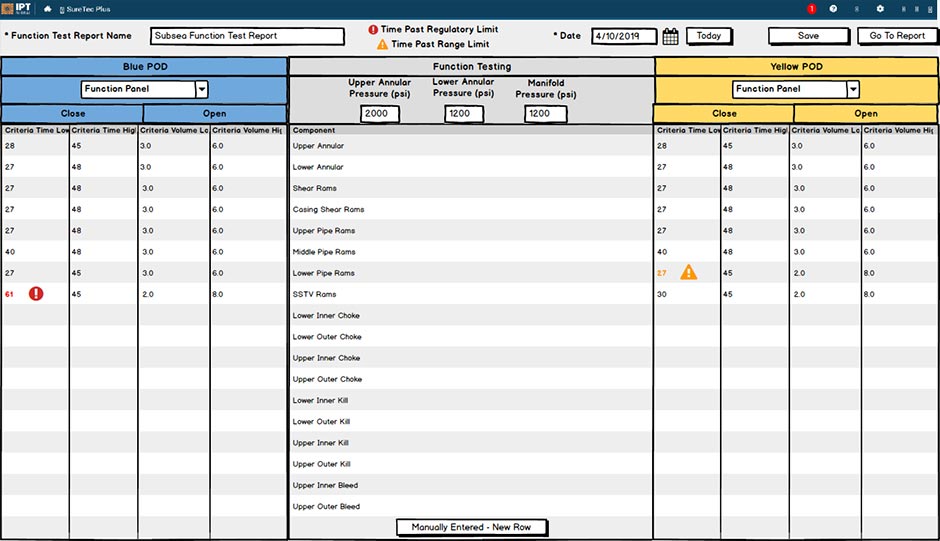Select the Blue POD Open tab

(x=215, y=114)
